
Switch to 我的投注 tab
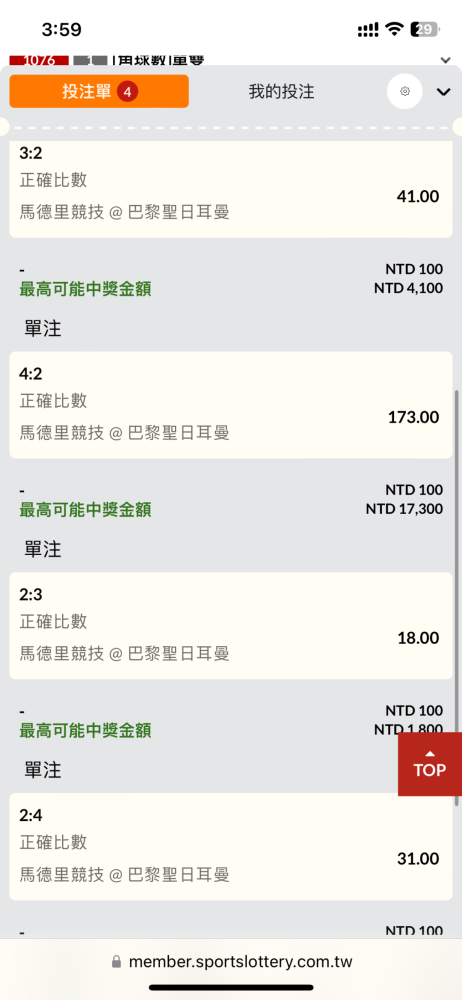281,91
